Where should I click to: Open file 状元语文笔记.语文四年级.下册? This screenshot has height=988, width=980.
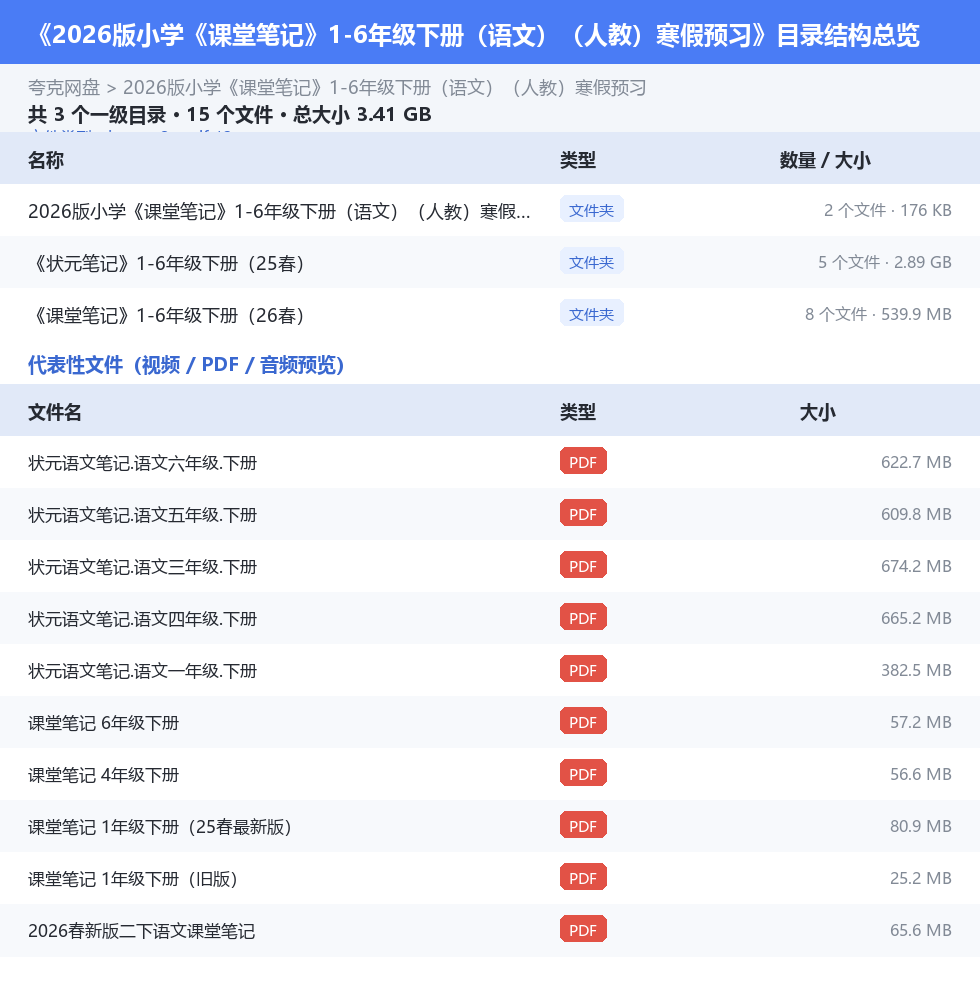pos(142,619)
